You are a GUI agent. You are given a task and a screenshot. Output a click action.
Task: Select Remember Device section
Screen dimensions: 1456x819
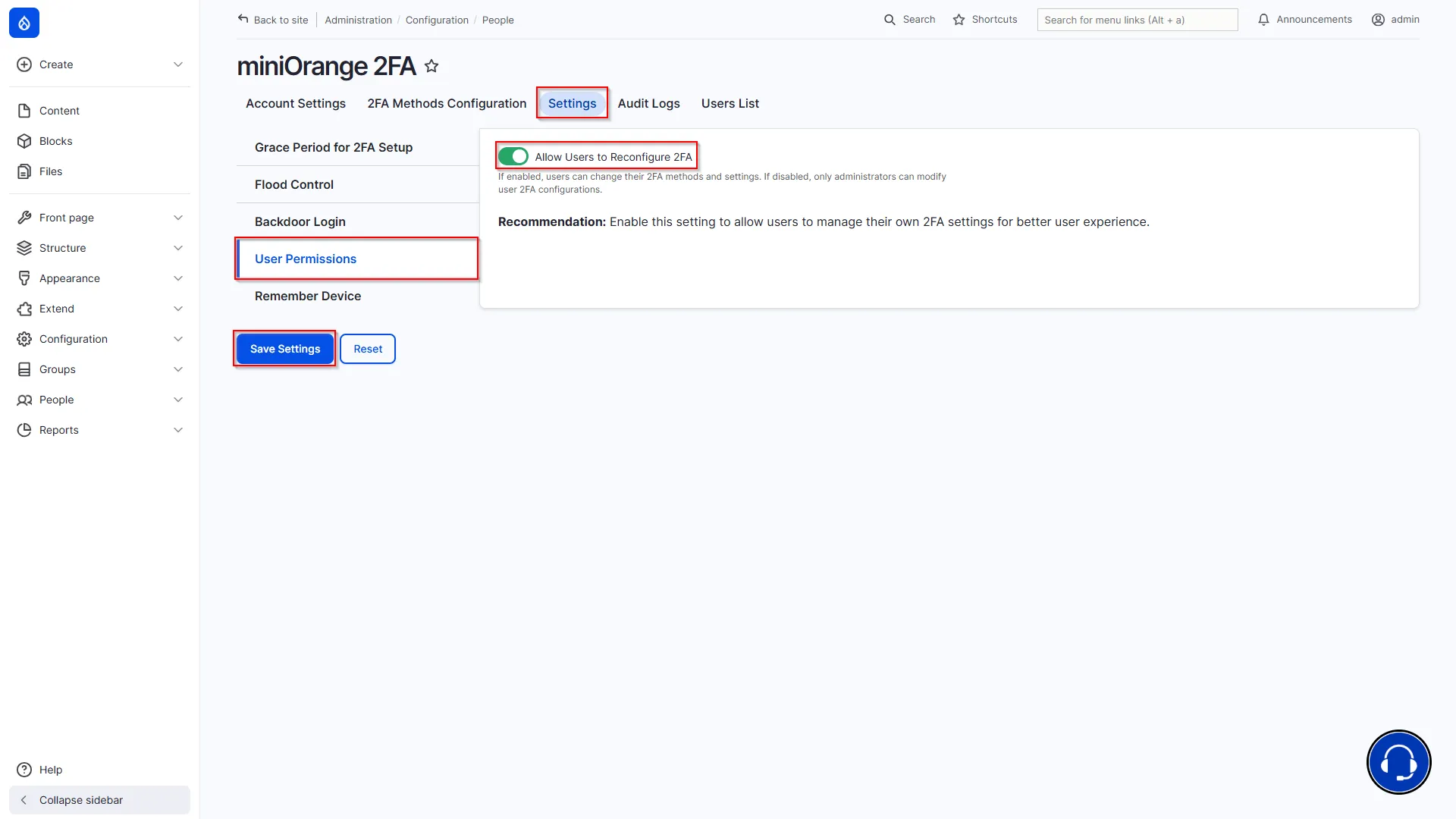[358, 296]
